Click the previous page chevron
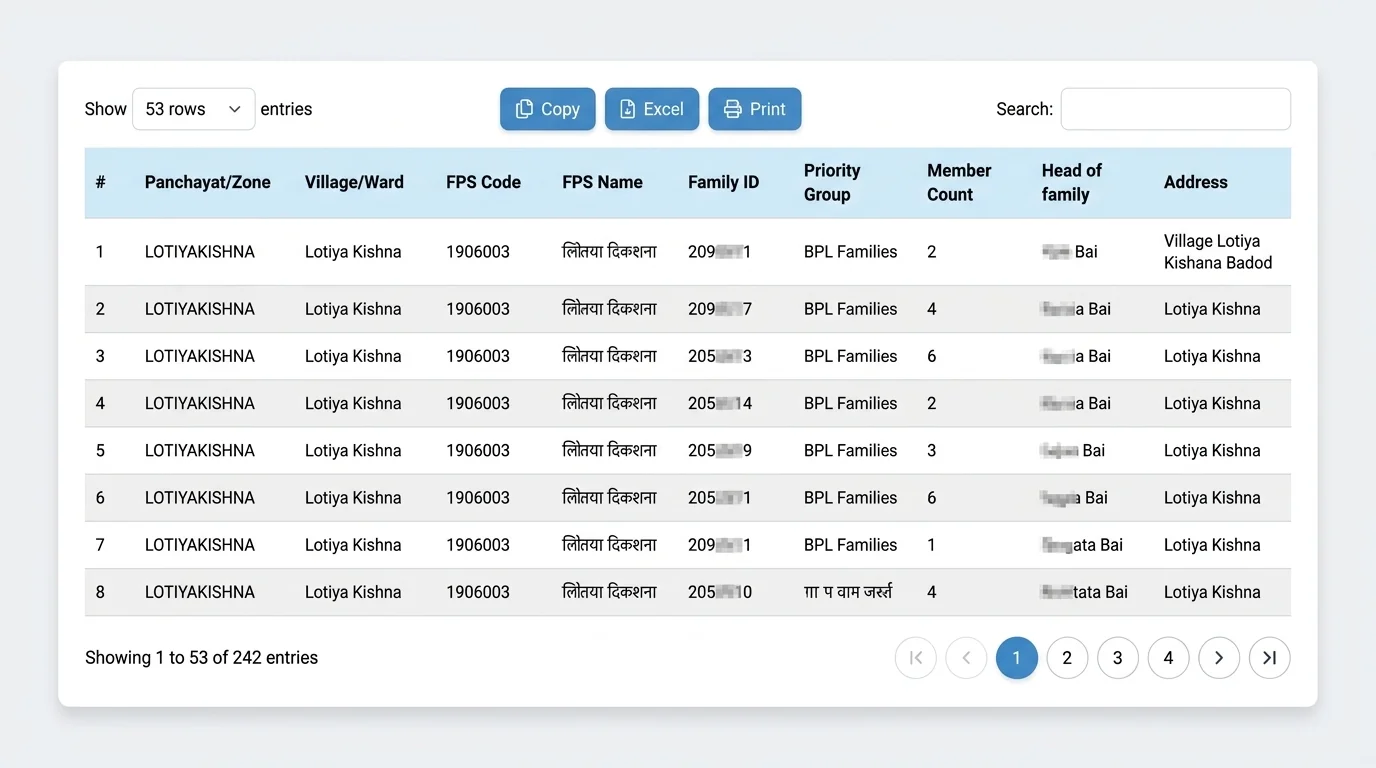This screenshot has width=1376, height=768. click(966, 658)
